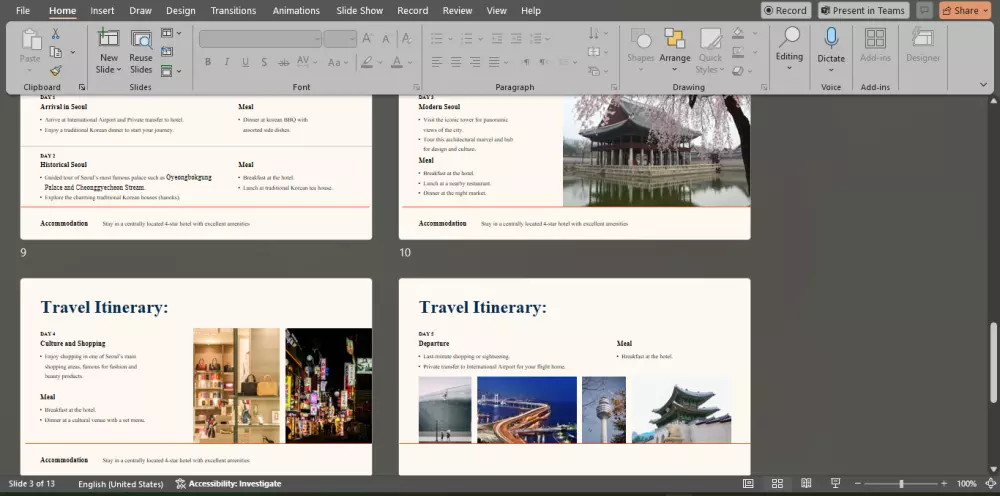Start Slide Show from status bar icon

(834, 484)
